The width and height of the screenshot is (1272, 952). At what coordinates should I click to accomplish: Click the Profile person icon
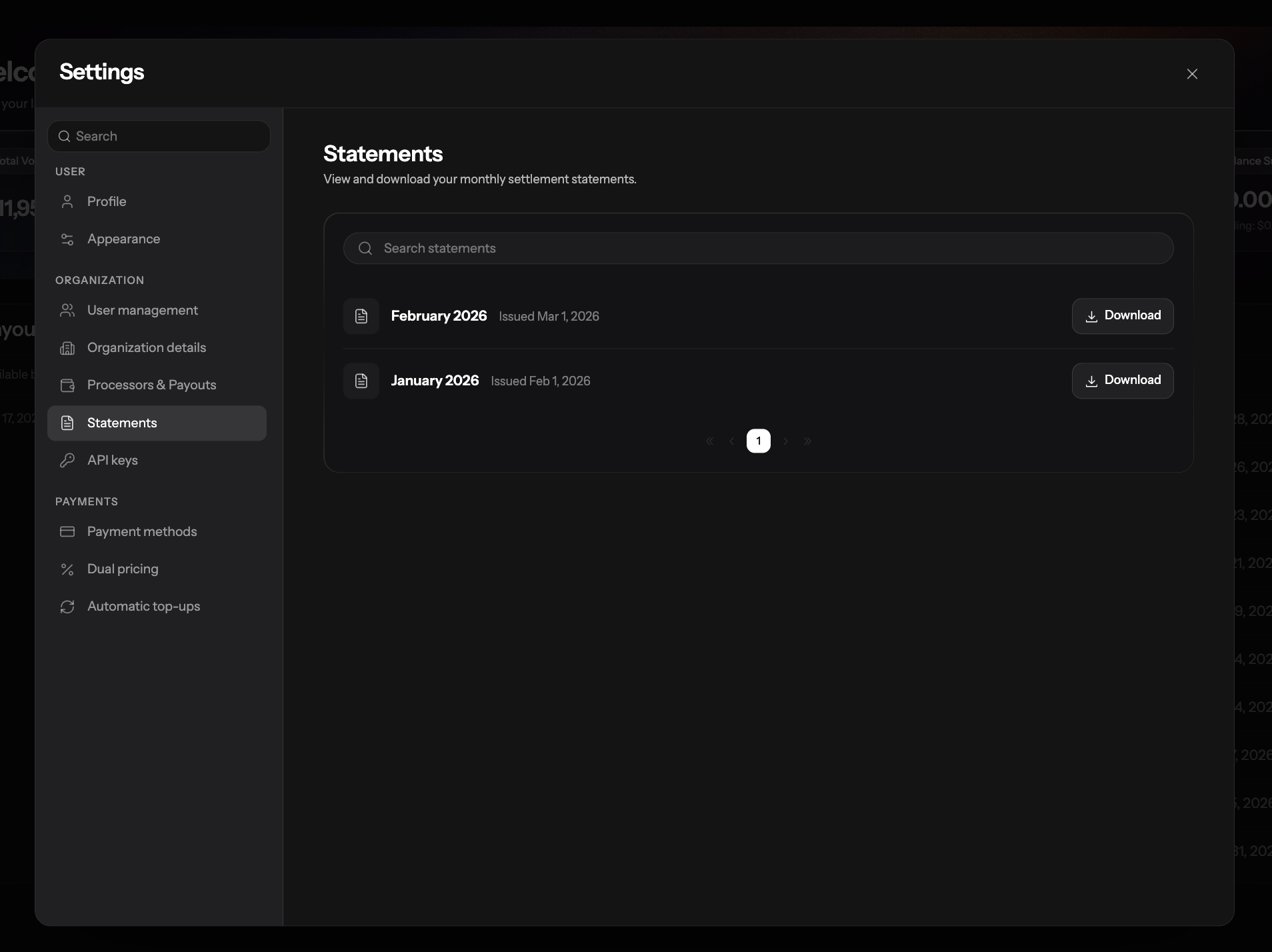(67, 201)
